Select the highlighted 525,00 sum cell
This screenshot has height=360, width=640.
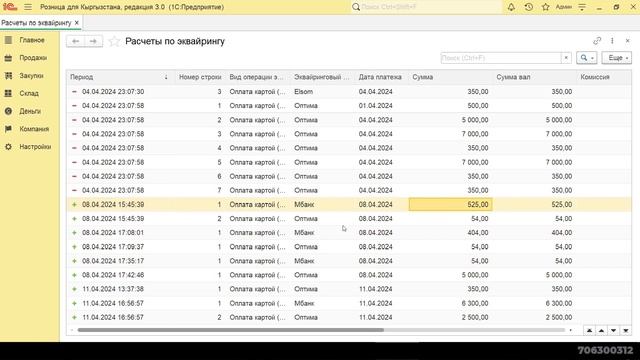tap(450, 204)
